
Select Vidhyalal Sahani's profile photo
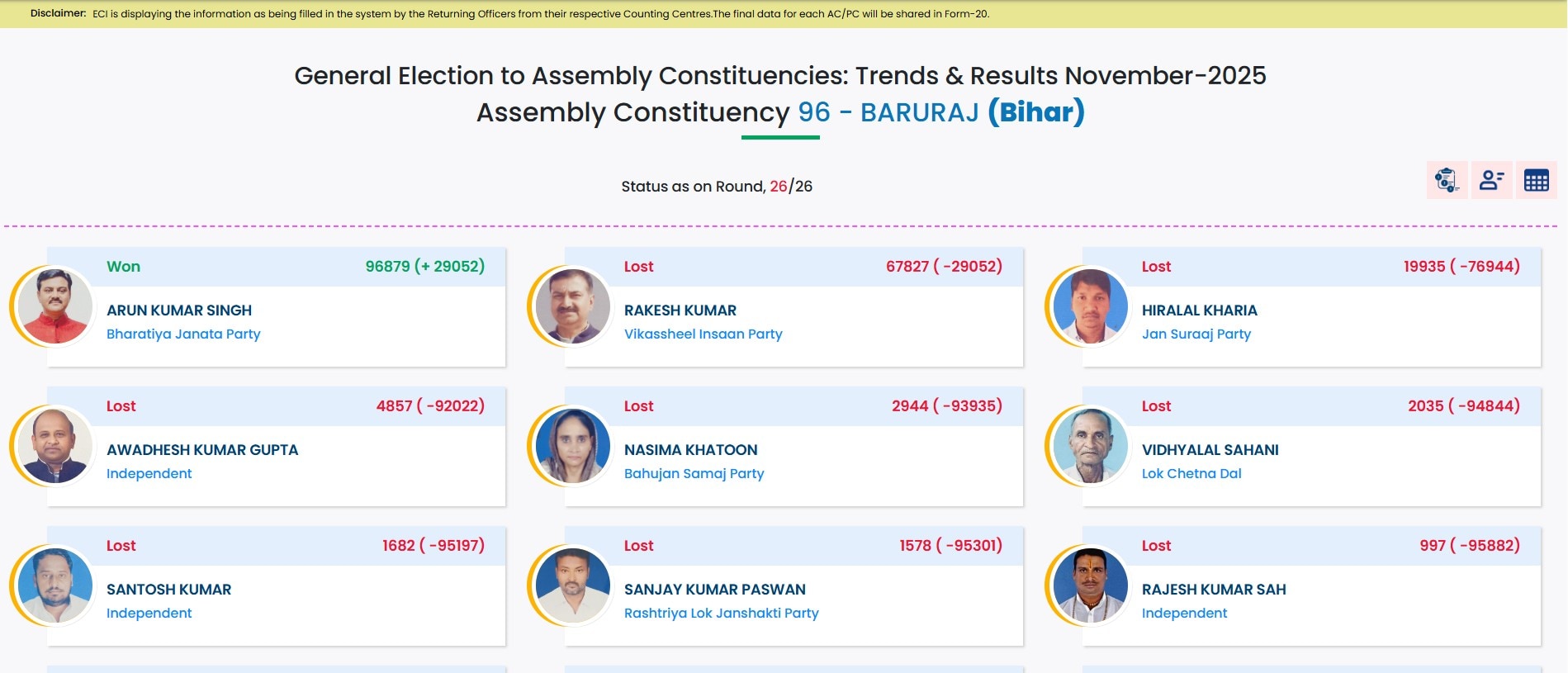tap(1091, 446)
